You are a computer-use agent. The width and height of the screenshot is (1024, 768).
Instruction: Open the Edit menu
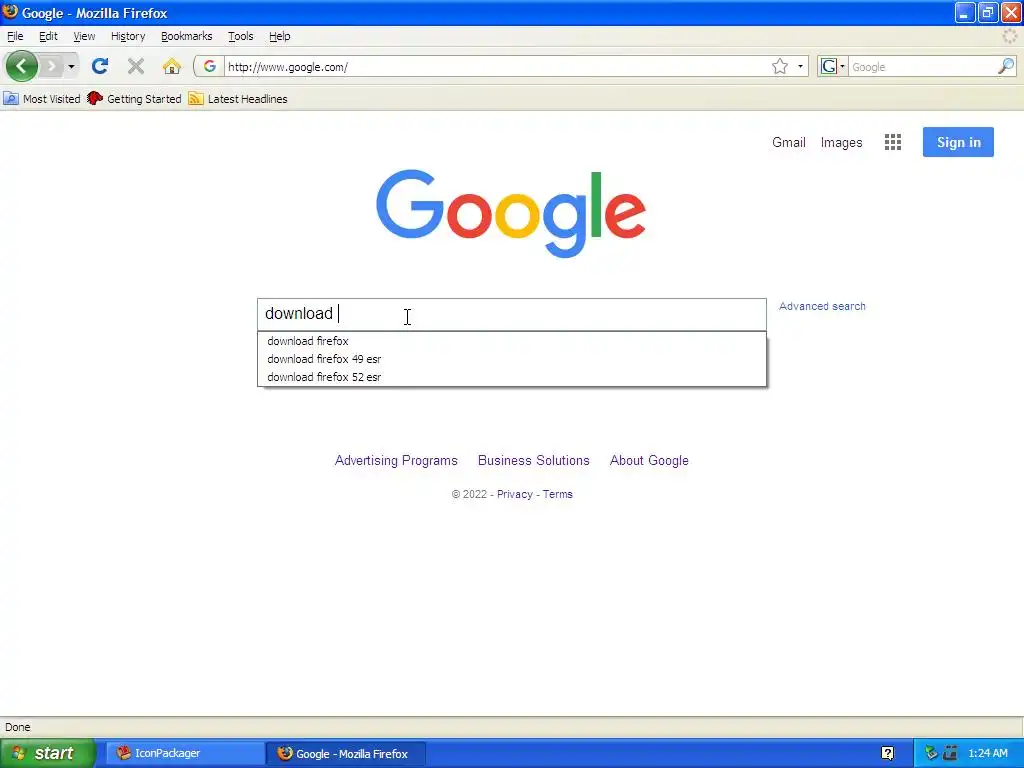tap(48, 37)
